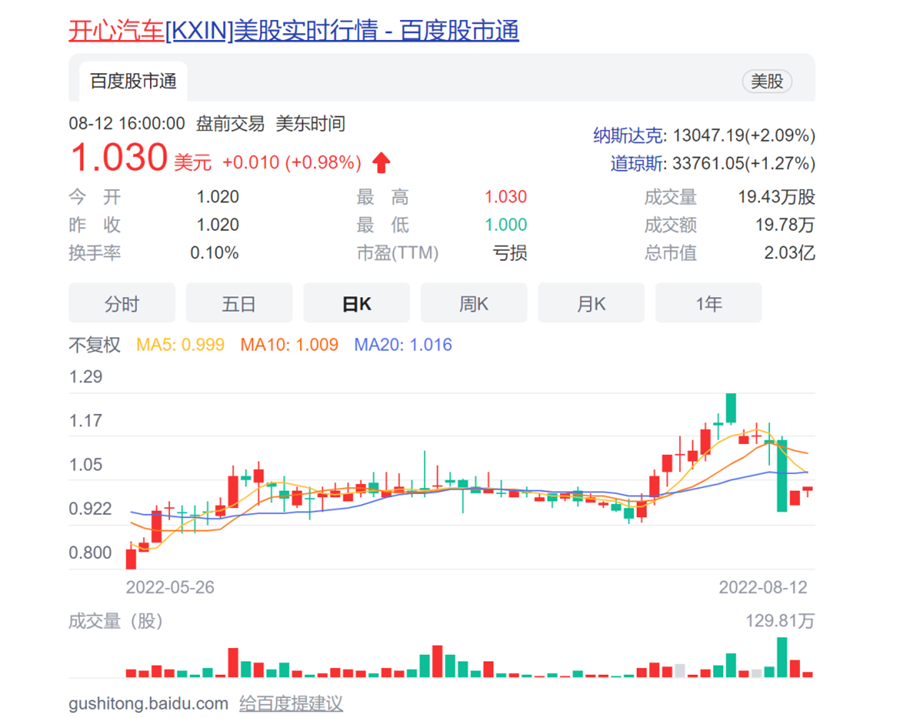Click the 最低 value 1.000

pos(506,224)
